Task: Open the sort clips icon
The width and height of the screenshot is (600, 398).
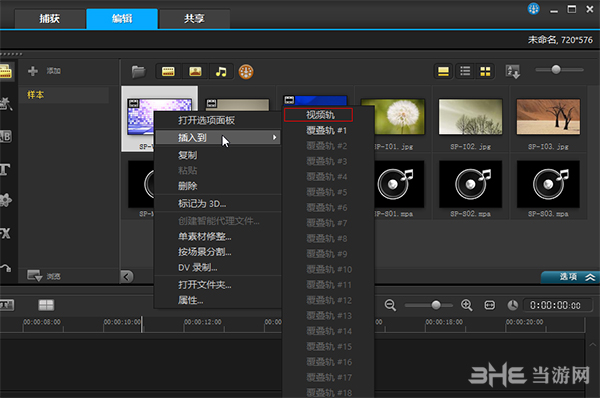Action: tap(513, 72)
